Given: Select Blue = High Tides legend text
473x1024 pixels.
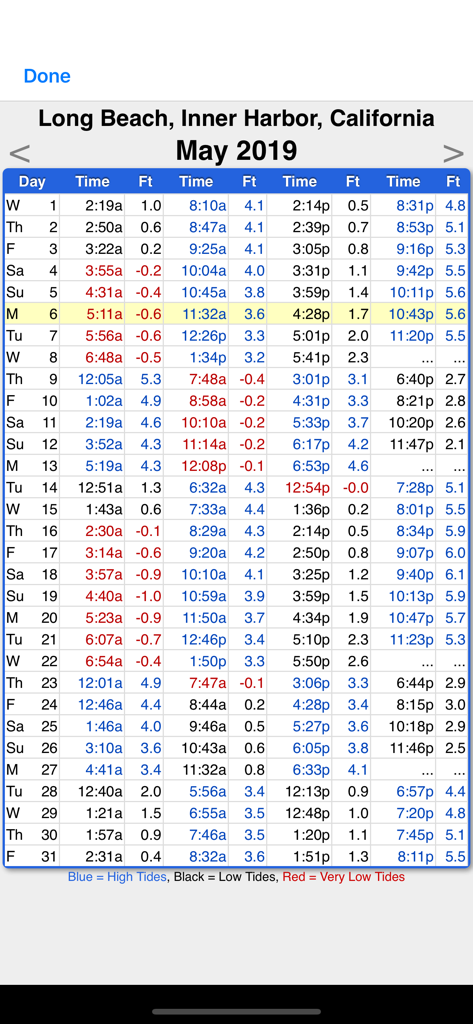Looking at the screenshot, I should pos(117,877).
